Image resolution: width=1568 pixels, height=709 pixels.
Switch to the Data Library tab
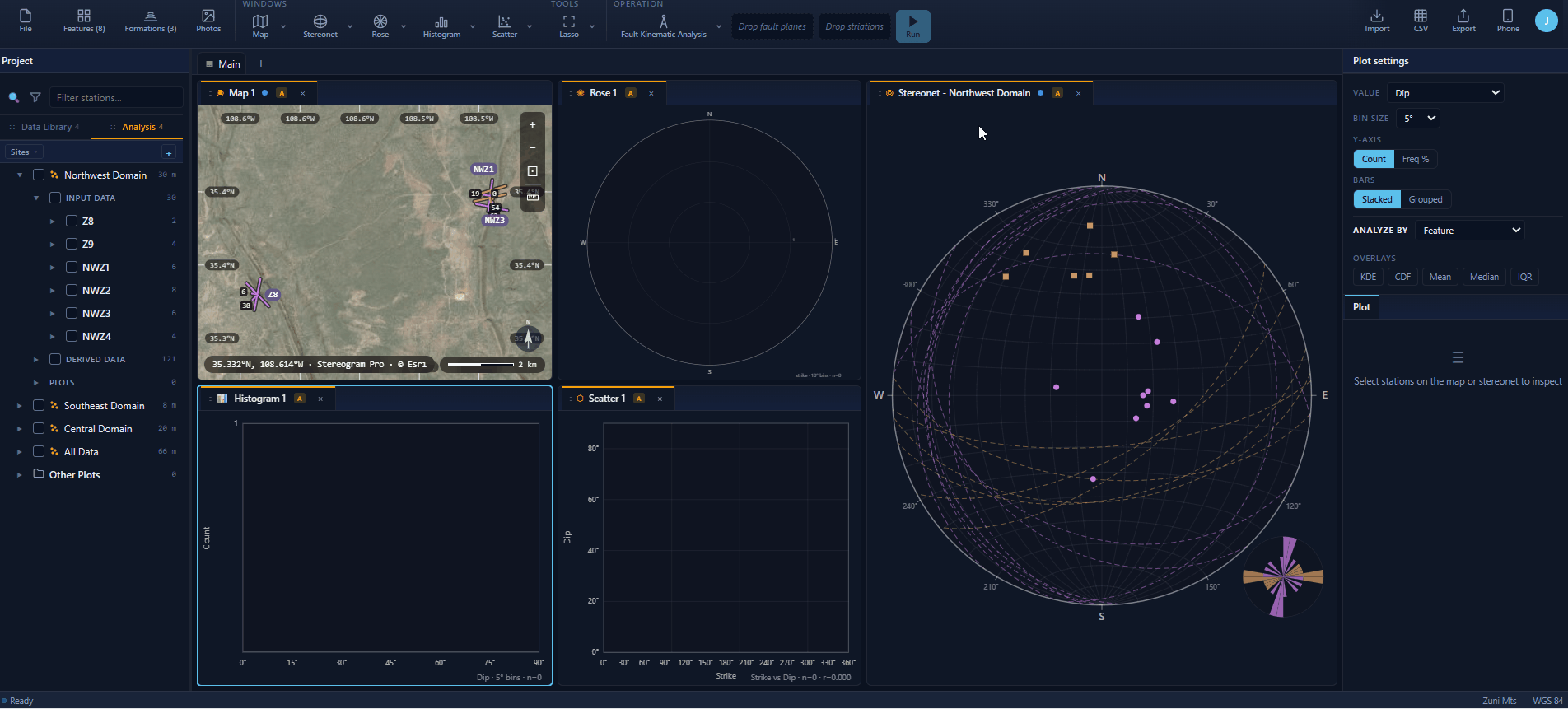click(x=45, y=127)
